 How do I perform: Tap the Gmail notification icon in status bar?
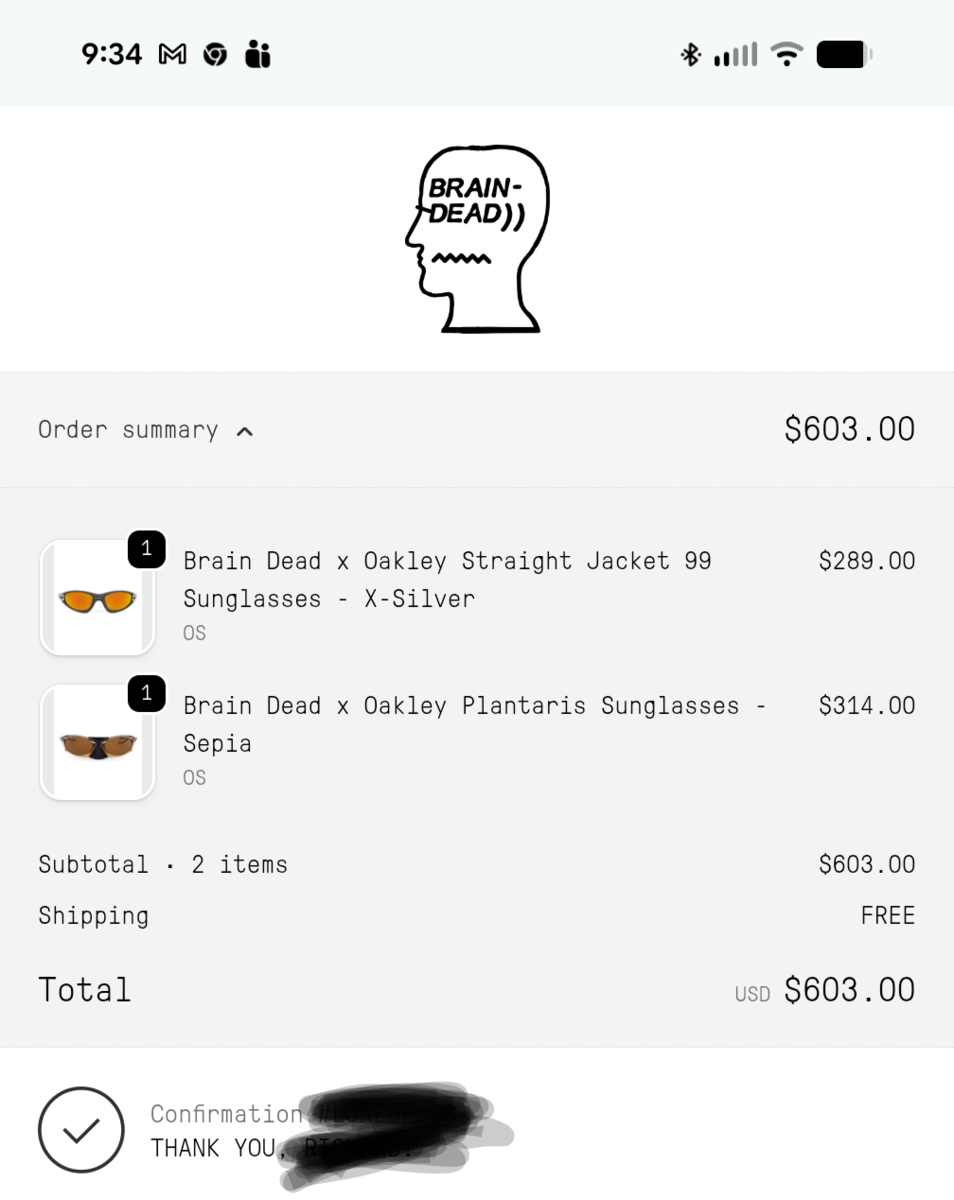pyautogui.click(x=172, y=54)
